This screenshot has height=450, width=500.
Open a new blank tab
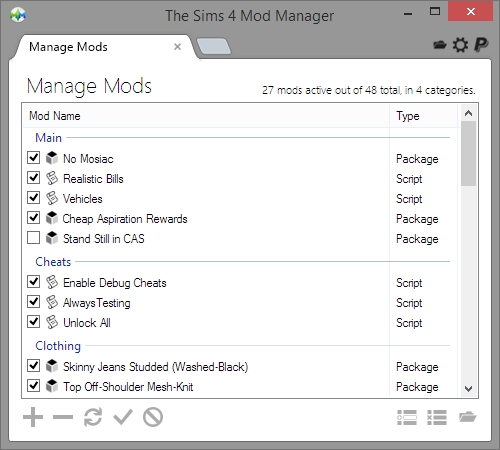[x=214, y=46]
